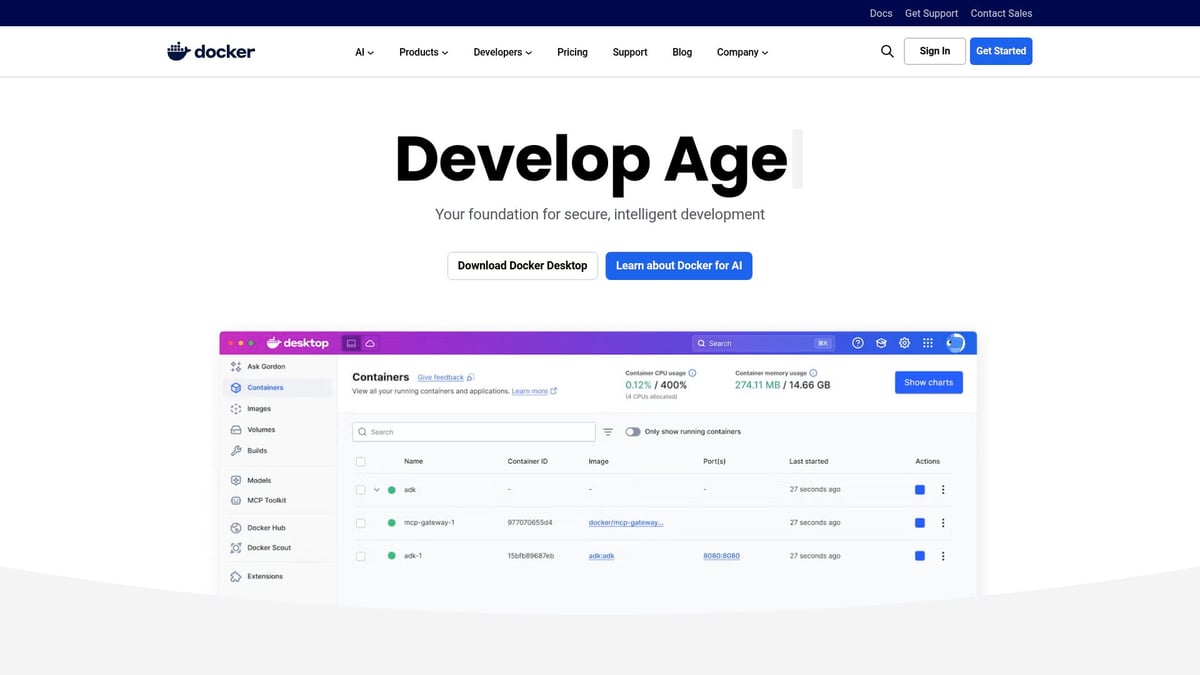The image size is (1200, 675).
Task: Focus the containers Search input
Action: (x=474, y=432)
